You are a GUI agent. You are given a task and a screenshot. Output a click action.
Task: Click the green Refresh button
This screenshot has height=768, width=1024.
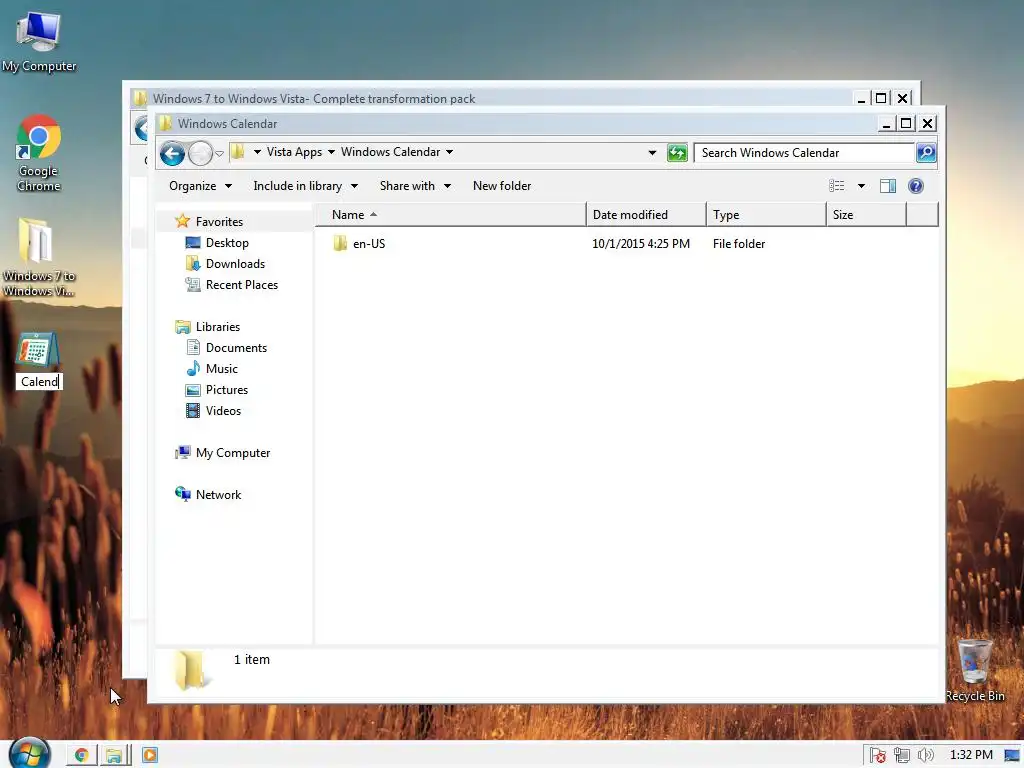point(677,153)
